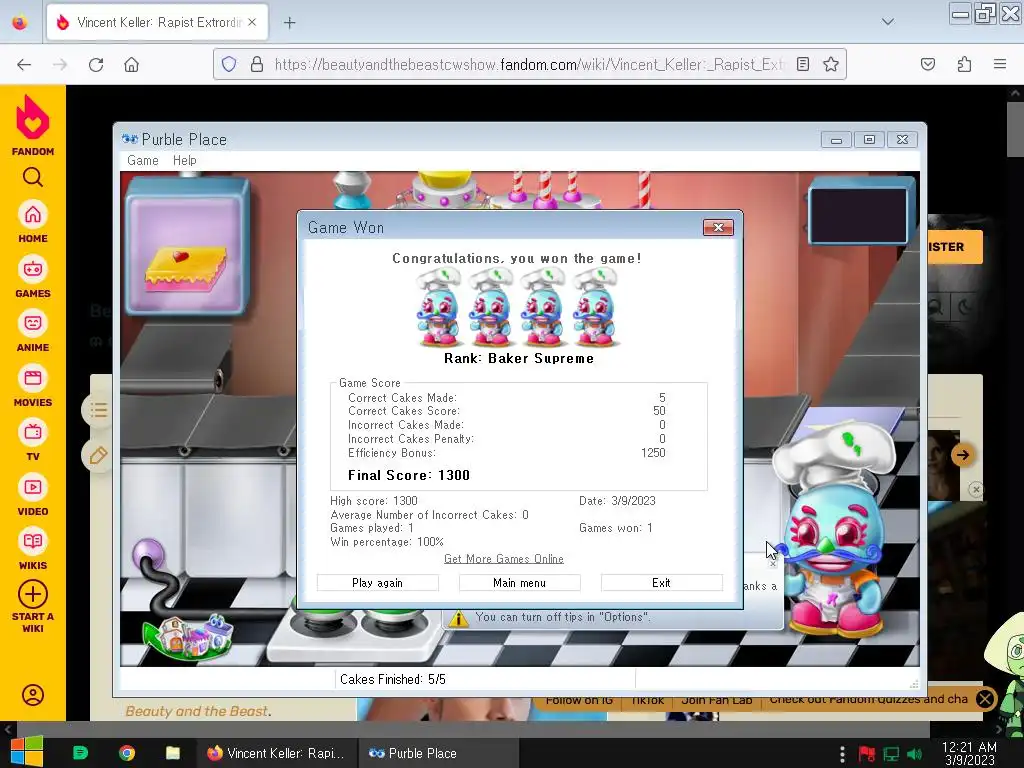The height and width of the screenshot is (768, 1024).
Task: Close the Game Won dialog
Action: [718, 227]
